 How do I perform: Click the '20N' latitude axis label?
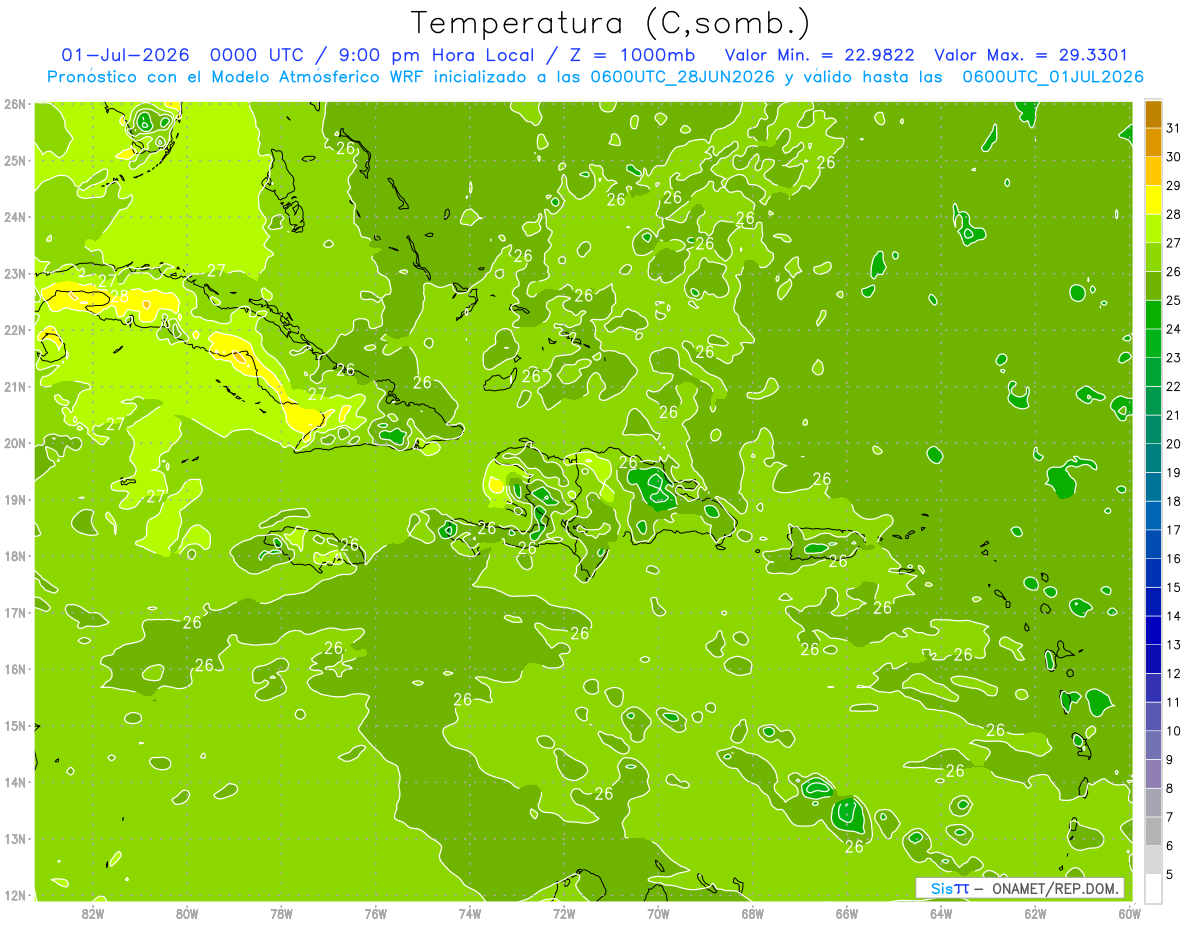pos(15,443)
